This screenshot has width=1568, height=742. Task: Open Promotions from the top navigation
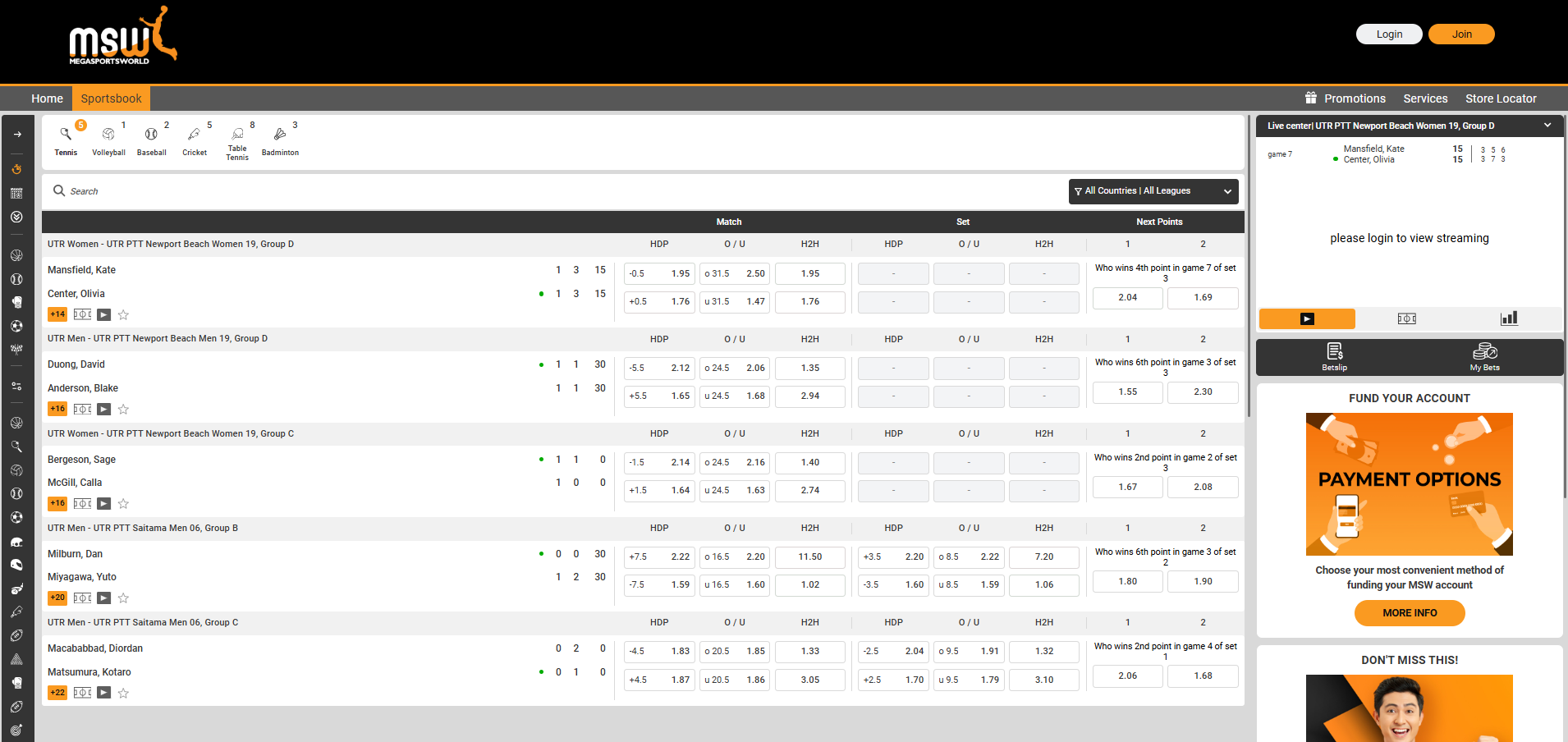click(x=1346, y=98)
